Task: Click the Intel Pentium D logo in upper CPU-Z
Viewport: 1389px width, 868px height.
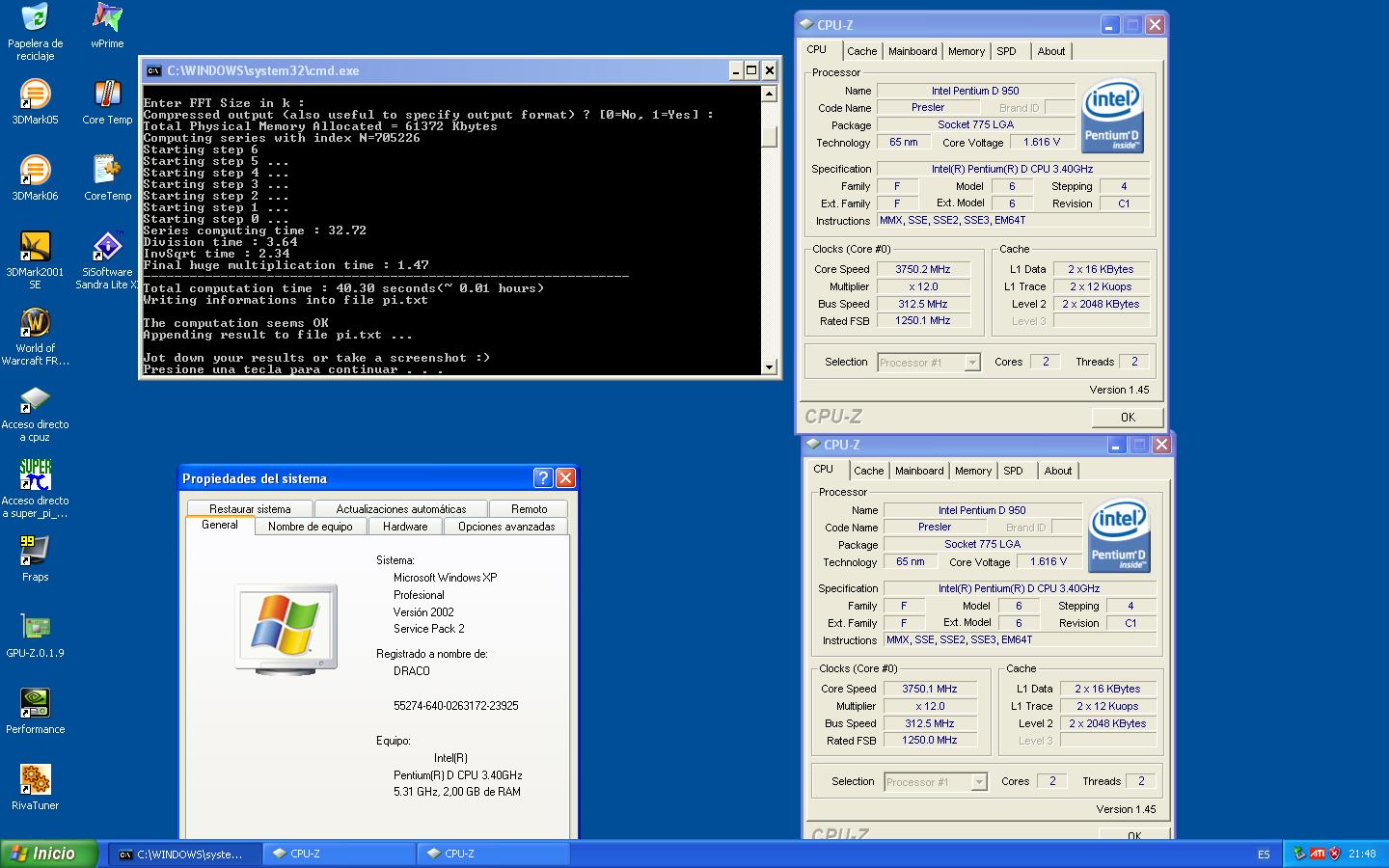Action: (x=1112, y=116)
